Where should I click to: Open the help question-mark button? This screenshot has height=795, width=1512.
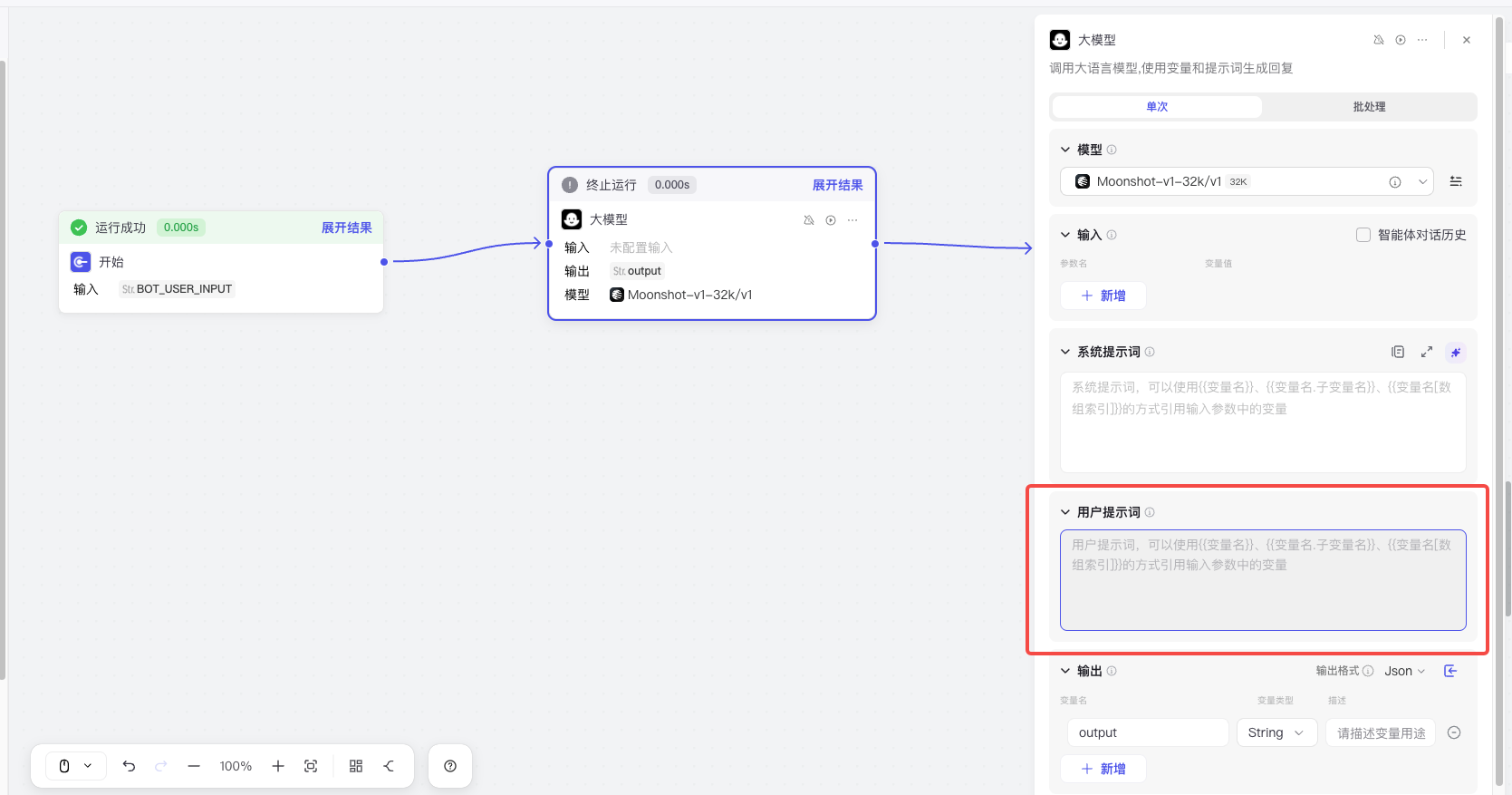[450, 766]
